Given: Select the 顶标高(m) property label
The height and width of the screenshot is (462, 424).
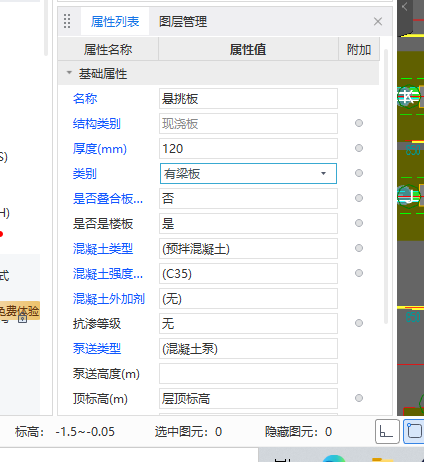Looking at the screenshot, I should [100, 399].
